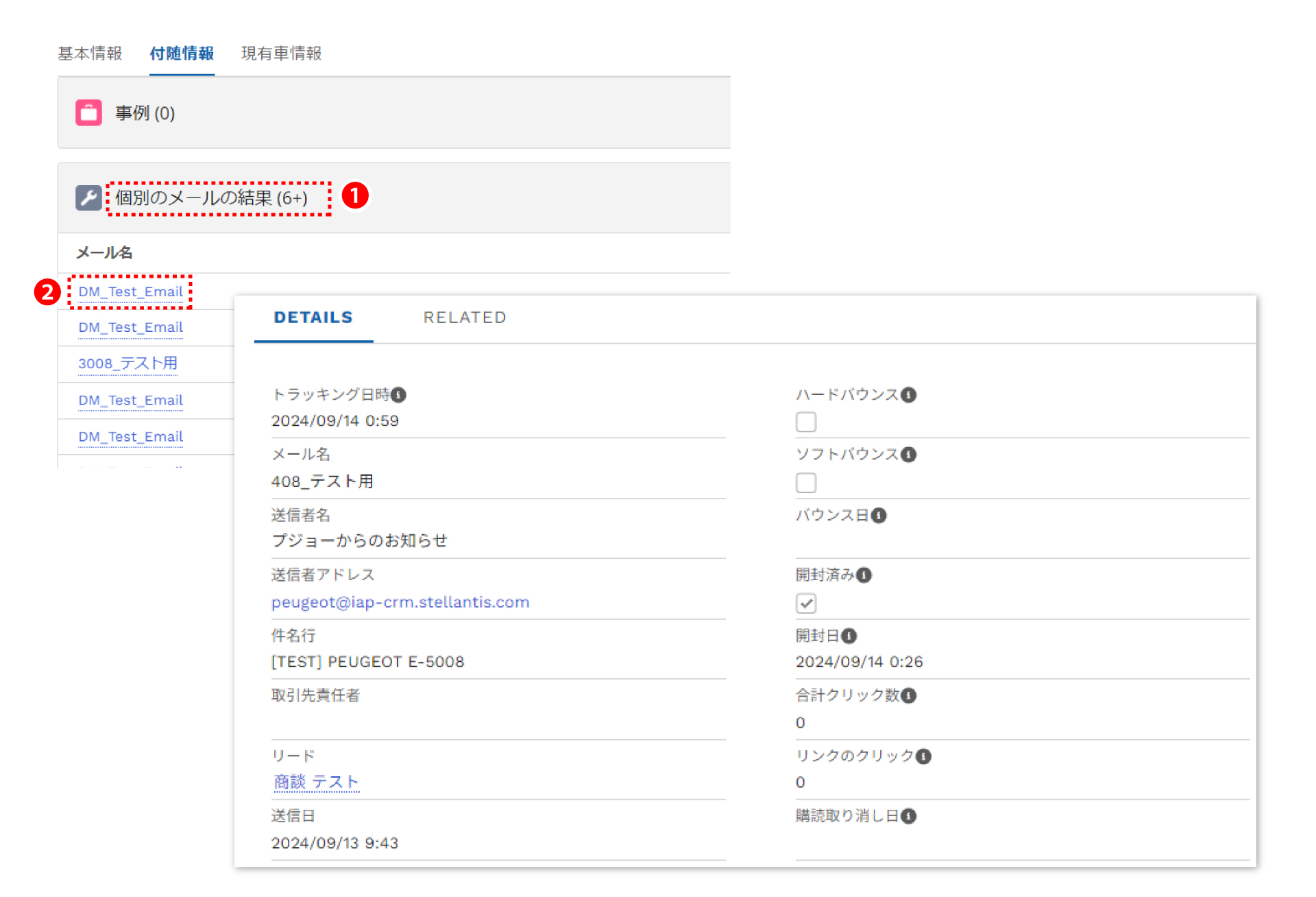Screen dimensions: 1316x897
Task: Toggle the ソフトバウンス checkbox
Action: (806, 483)
